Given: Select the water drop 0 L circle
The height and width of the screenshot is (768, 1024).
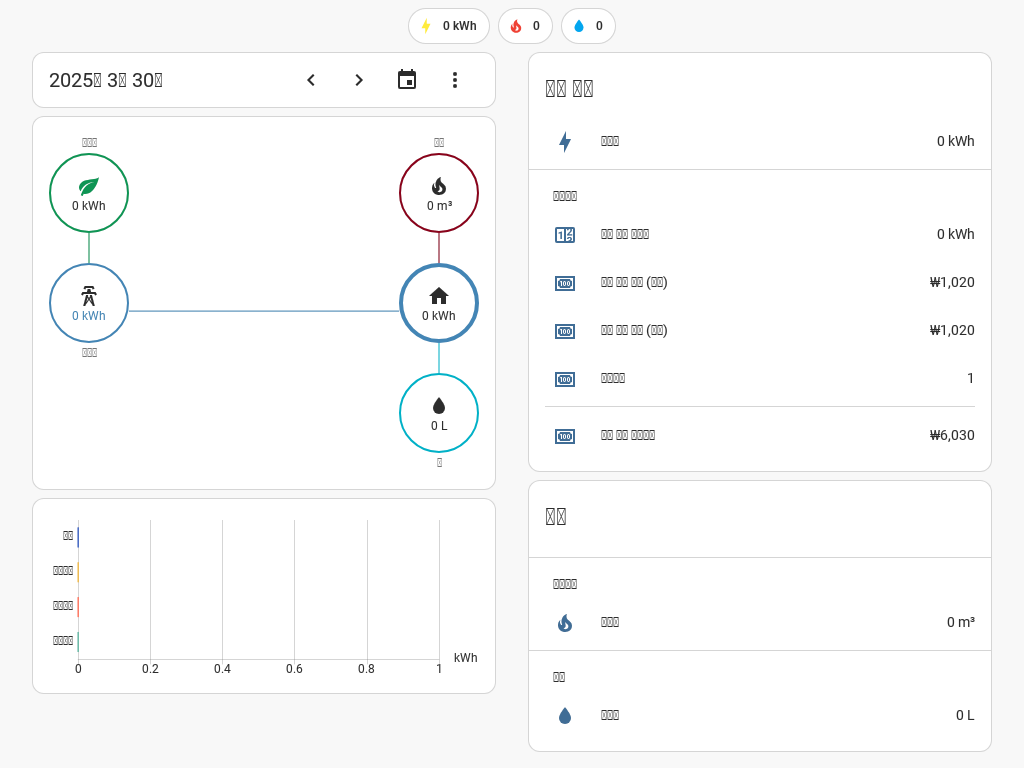Looking at the screenshot, I should 439,413.
